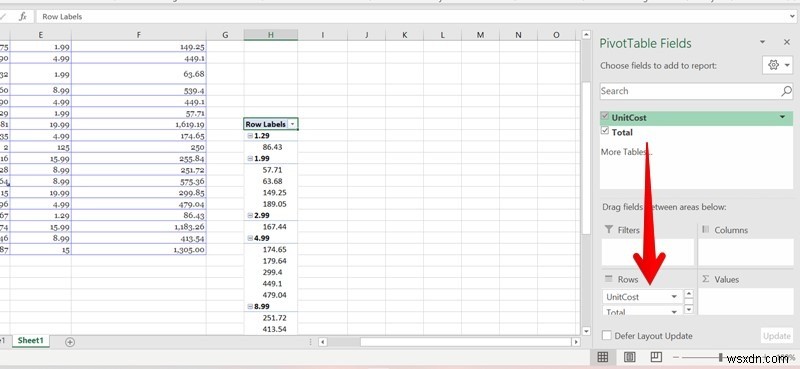
Task: Click the Values area drop box
Action: tap(745, 302)
